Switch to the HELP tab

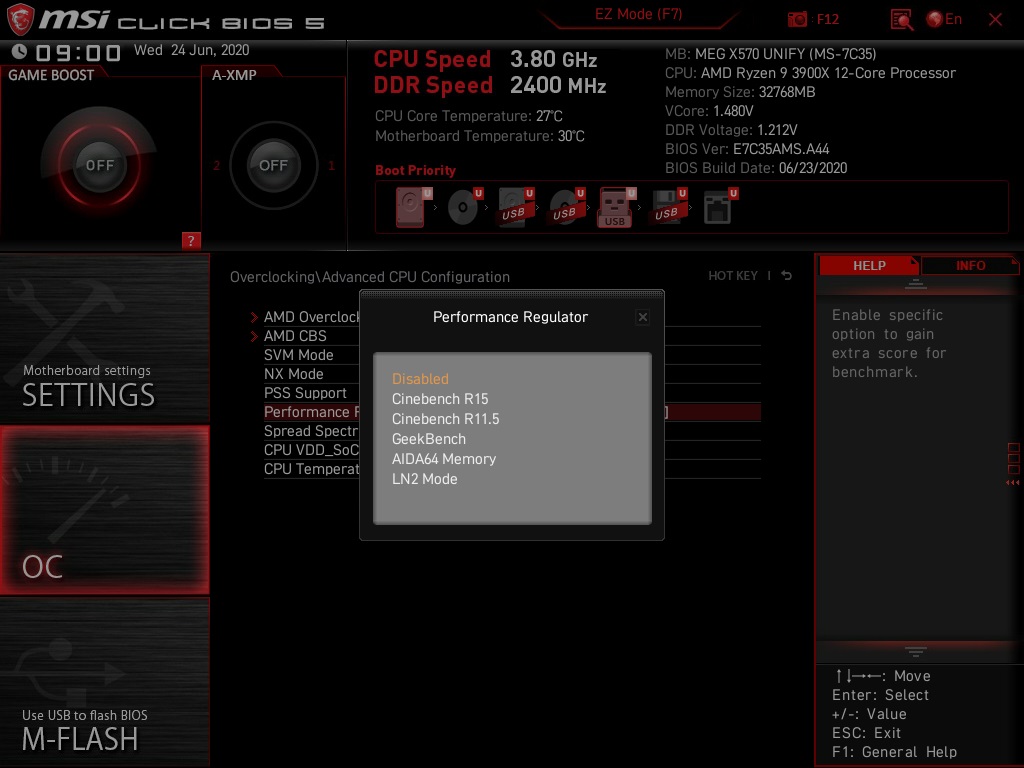pos(869,265)
